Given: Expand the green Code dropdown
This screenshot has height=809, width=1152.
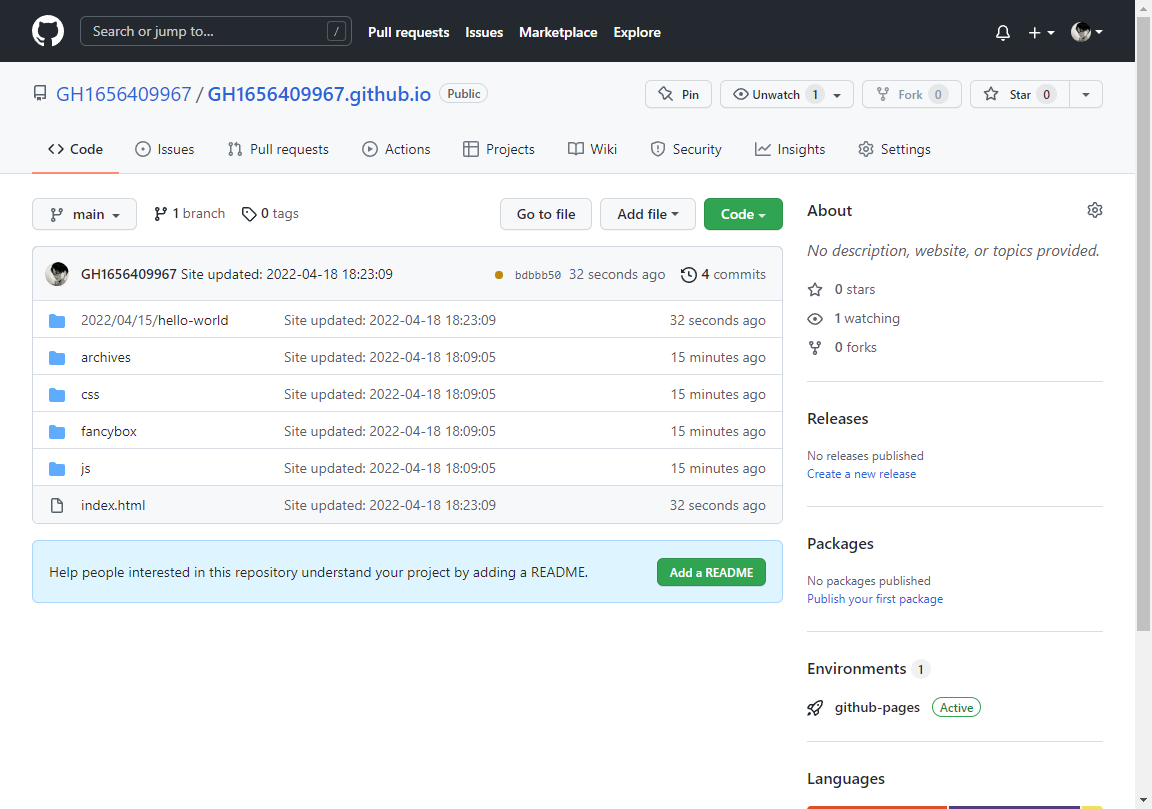Looking at the screenshot, I should point(743,214).
